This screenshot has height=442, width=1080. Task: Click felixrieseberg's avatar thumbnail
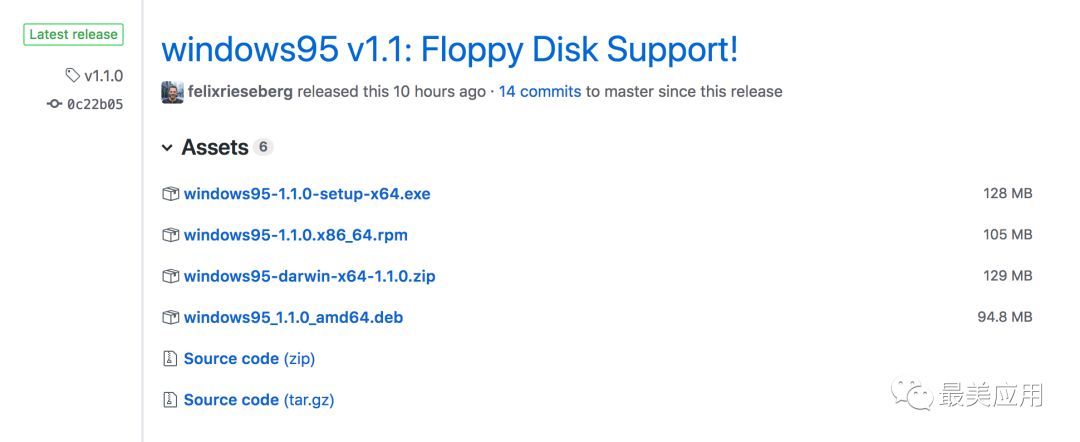click(172, 91)
